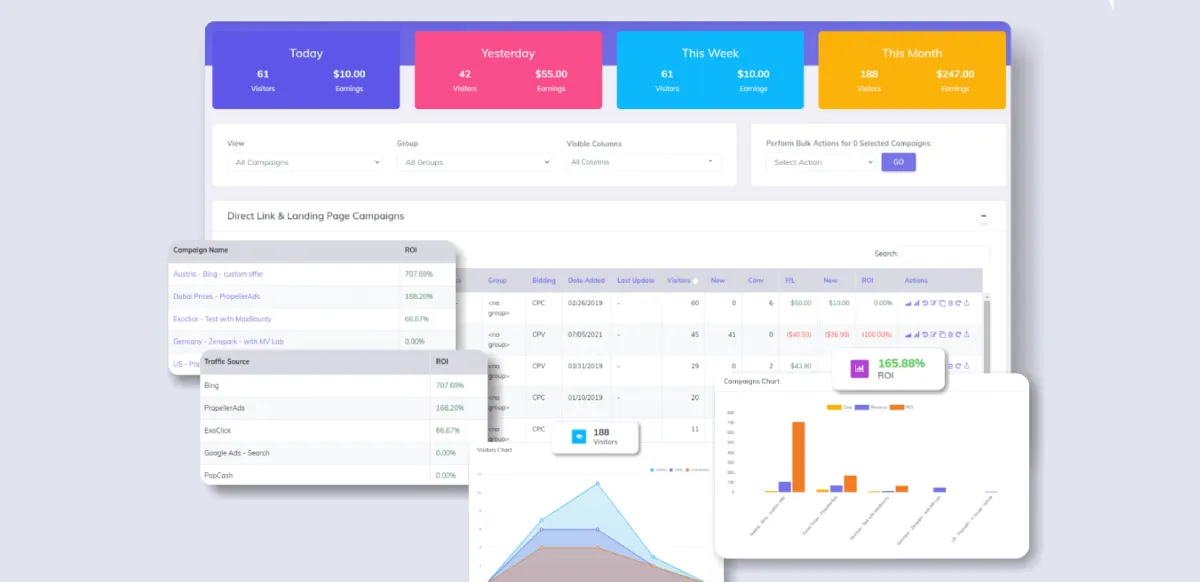Open the area chart stats icon for Austria campaign

coord(907,304)
